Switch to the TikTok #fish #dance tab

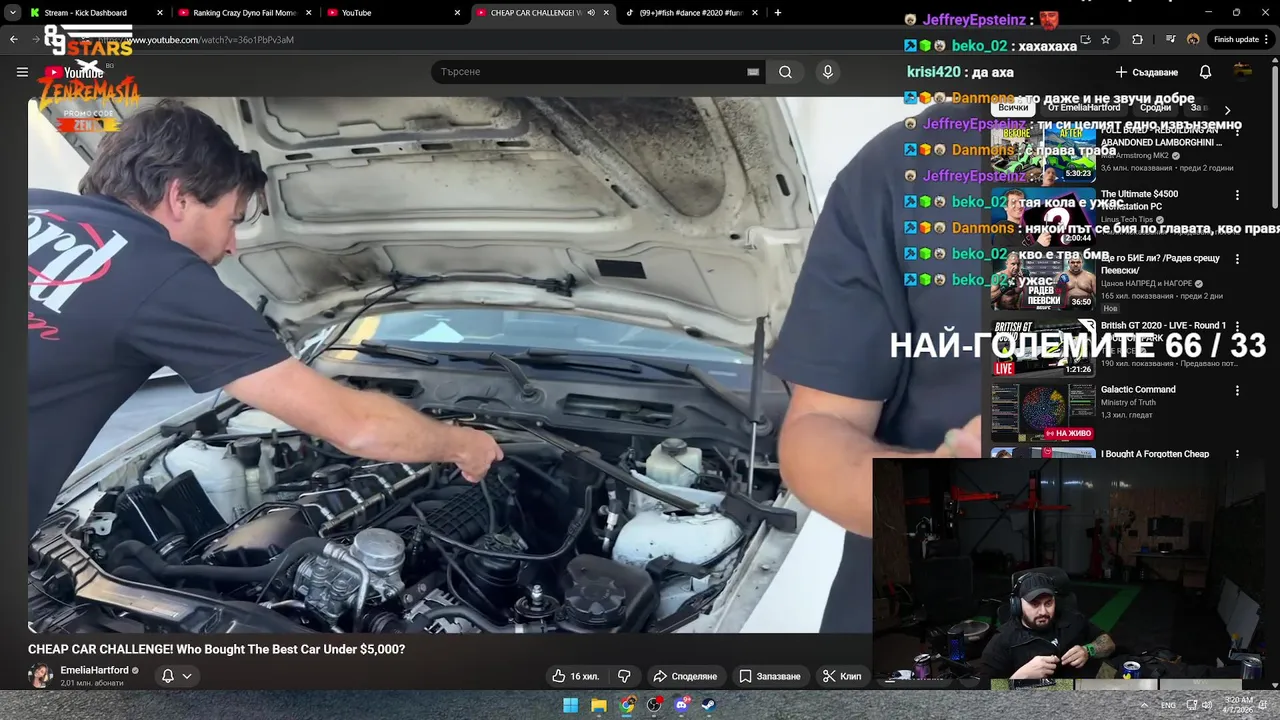pyautogui.click(x=690, y=13)
